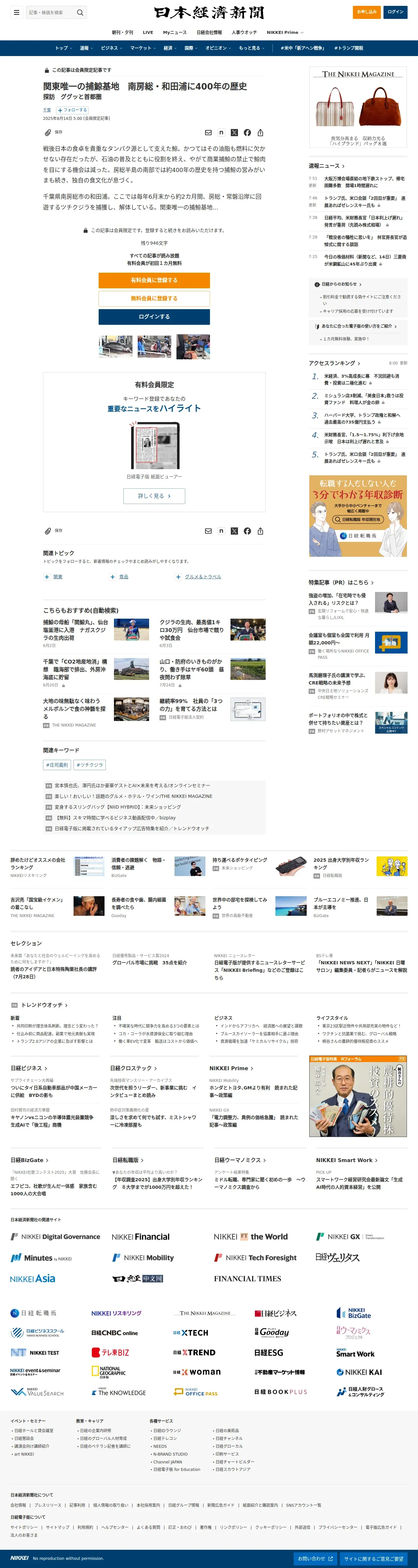Click the NIKKEI Digital Governance logo
418x1568 pixels.
click(55, 1237)
